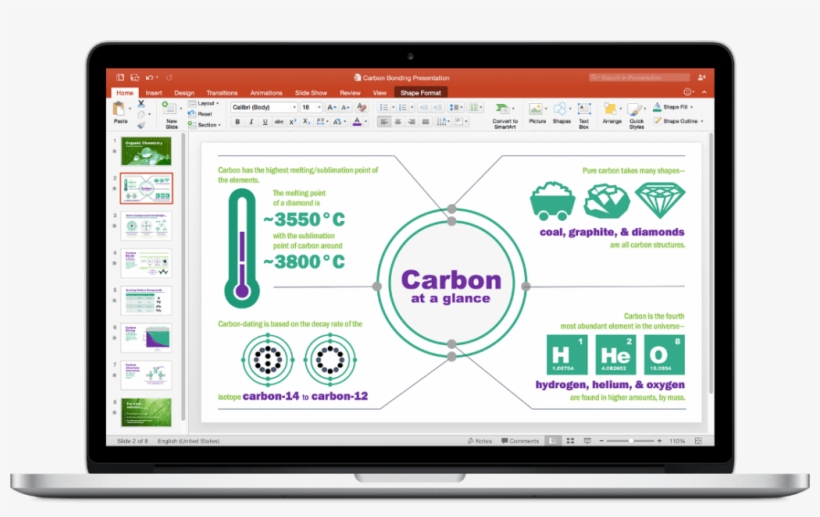Screen dimensions: 820x517
Task: Click the presentation file icon in title
Action: click(357, 77)
